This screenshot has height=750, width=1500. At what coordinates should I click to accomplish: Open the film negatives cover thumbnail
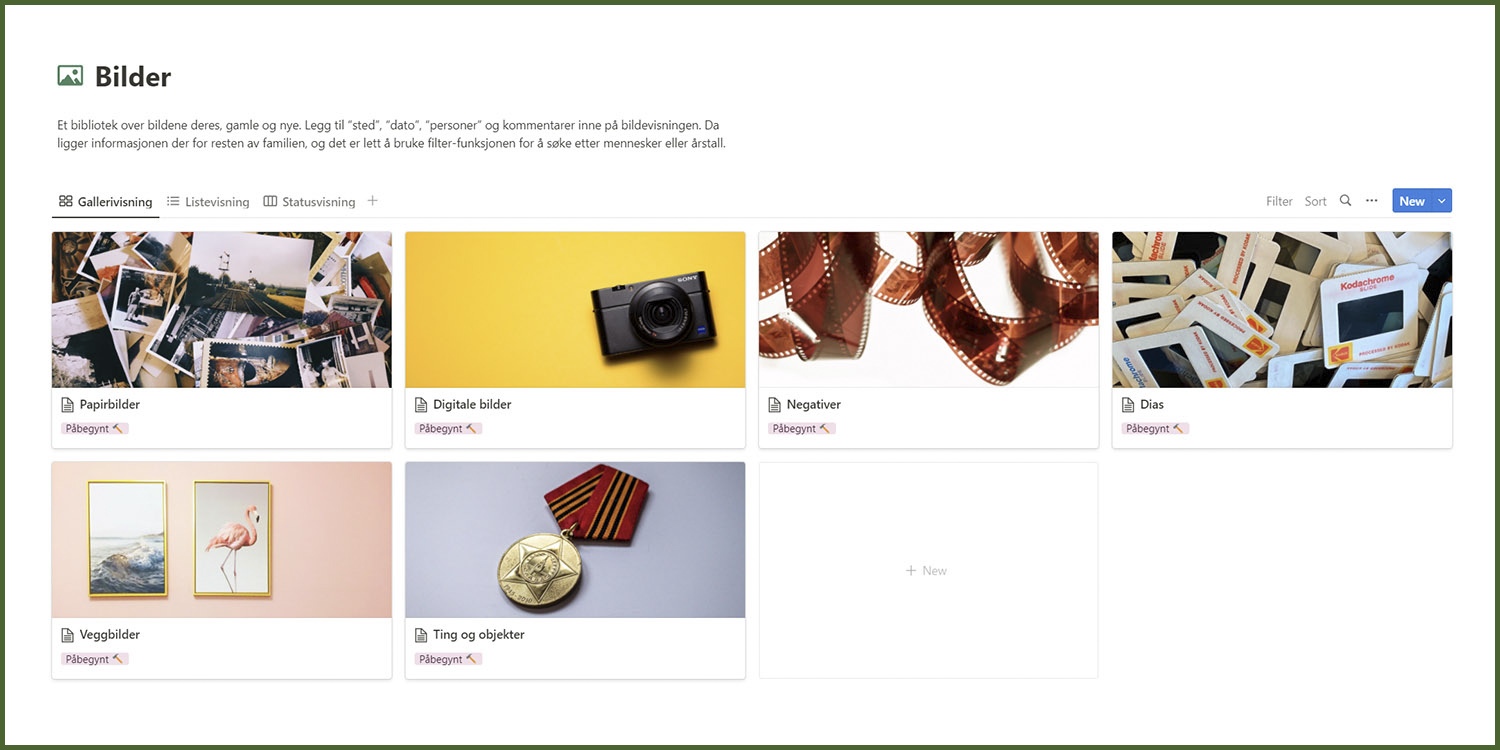coord(928,310)
